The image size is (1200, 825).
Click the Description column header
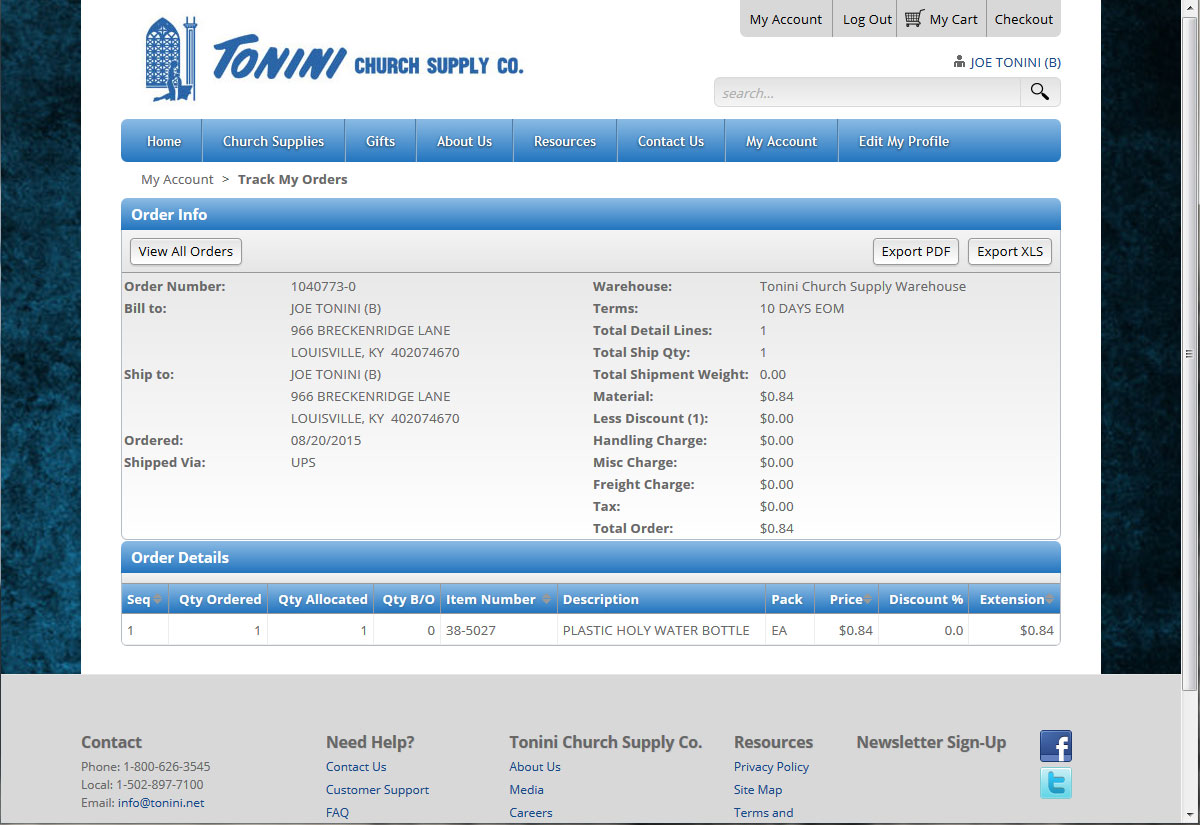pyautogui.click(x=661, y=600)
